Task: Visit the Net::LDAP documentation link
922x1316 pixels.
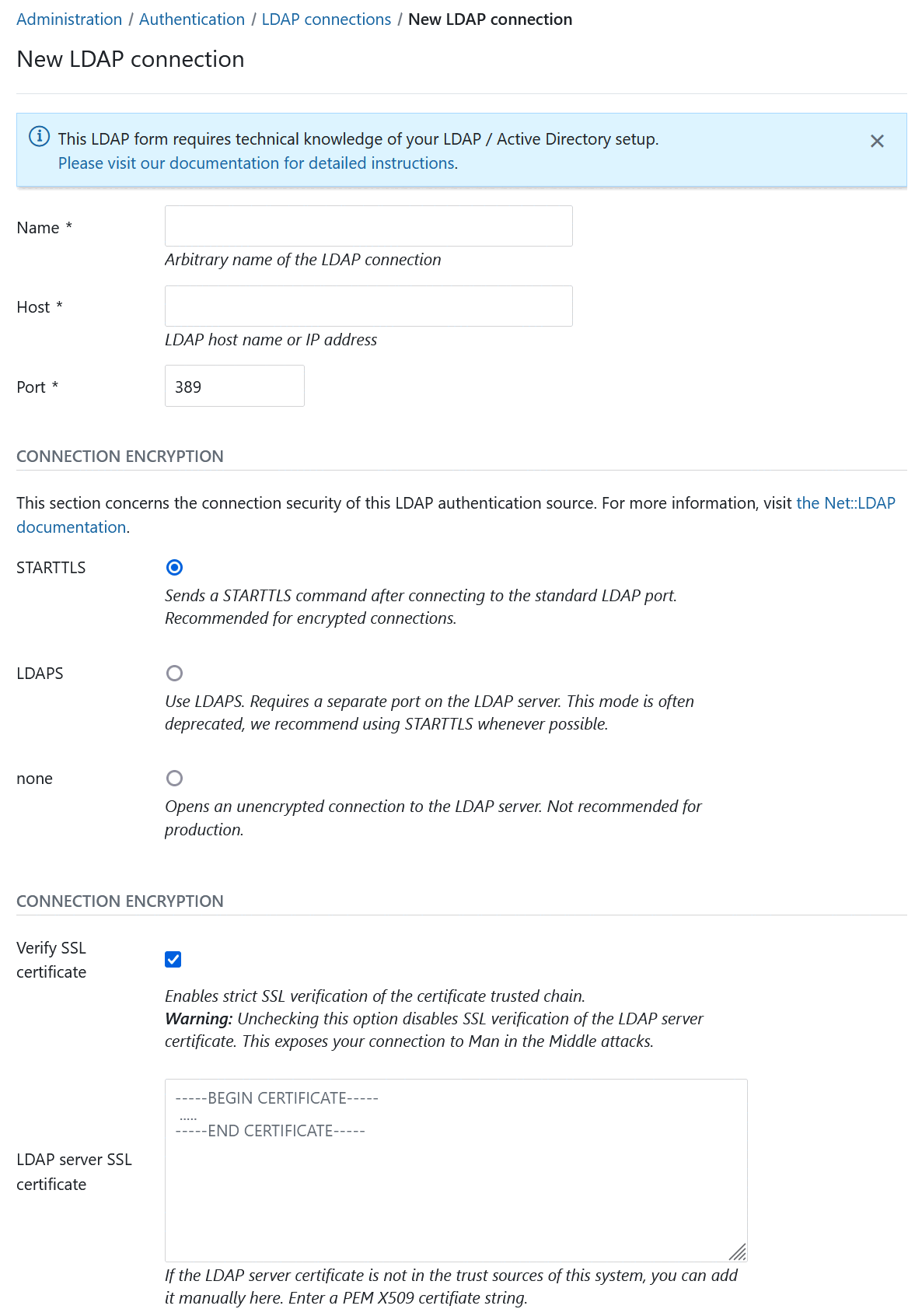Action: pos(844,502)
